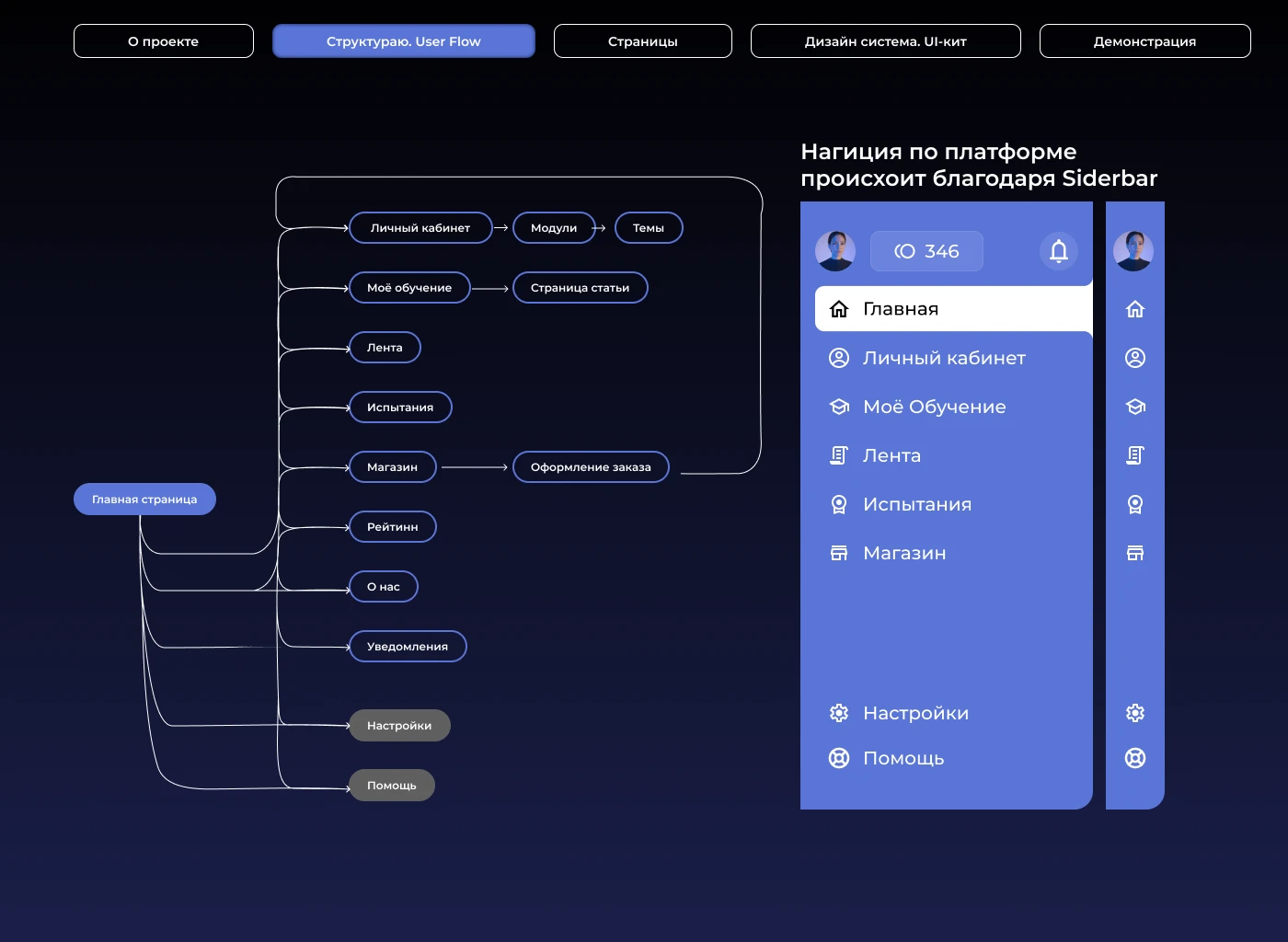Click the 346 coin counter pill

click(x=926, y=250)
